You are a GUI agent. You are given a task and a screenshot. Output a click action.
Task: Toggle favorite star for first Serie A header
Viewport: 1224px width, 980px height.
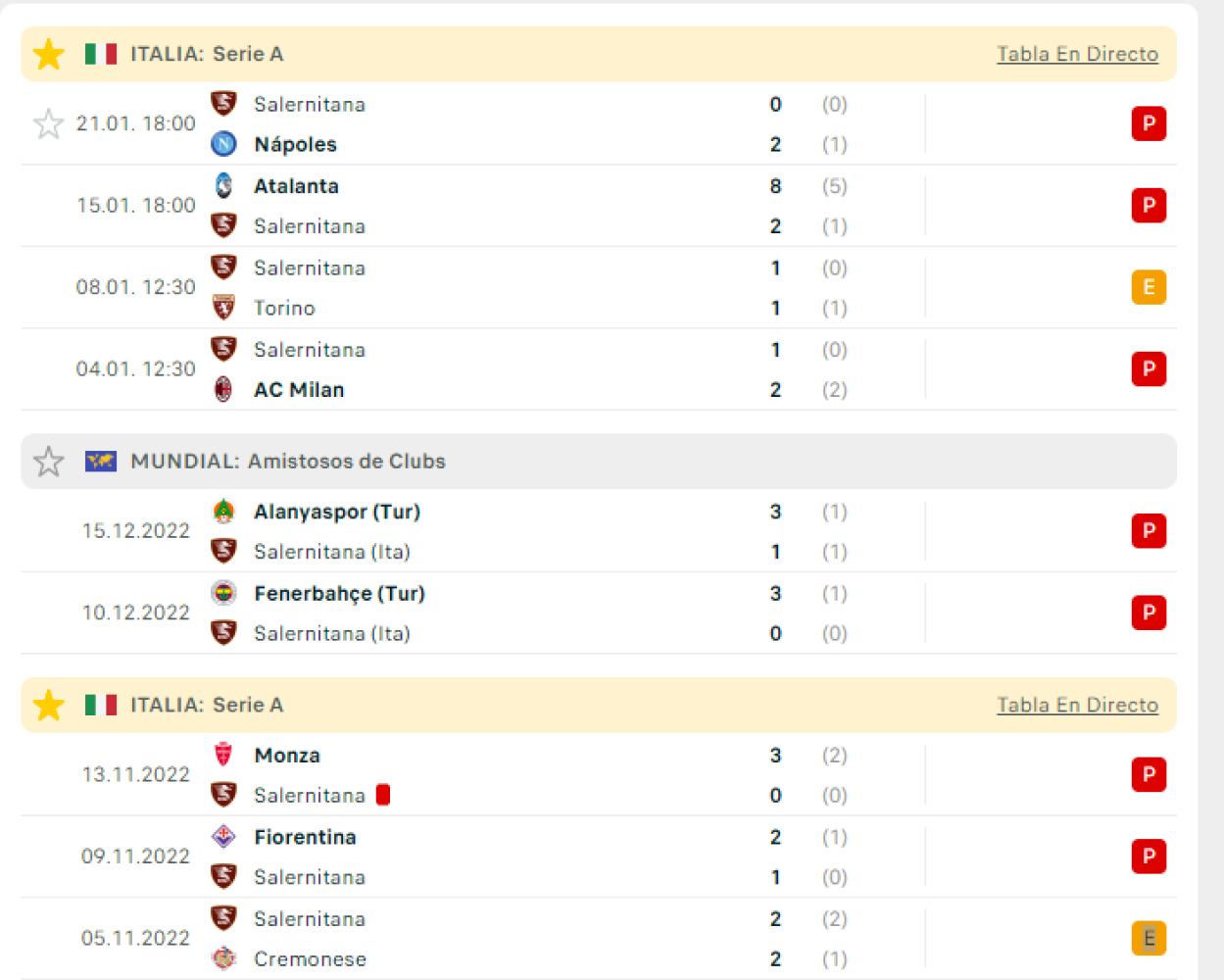48,54
